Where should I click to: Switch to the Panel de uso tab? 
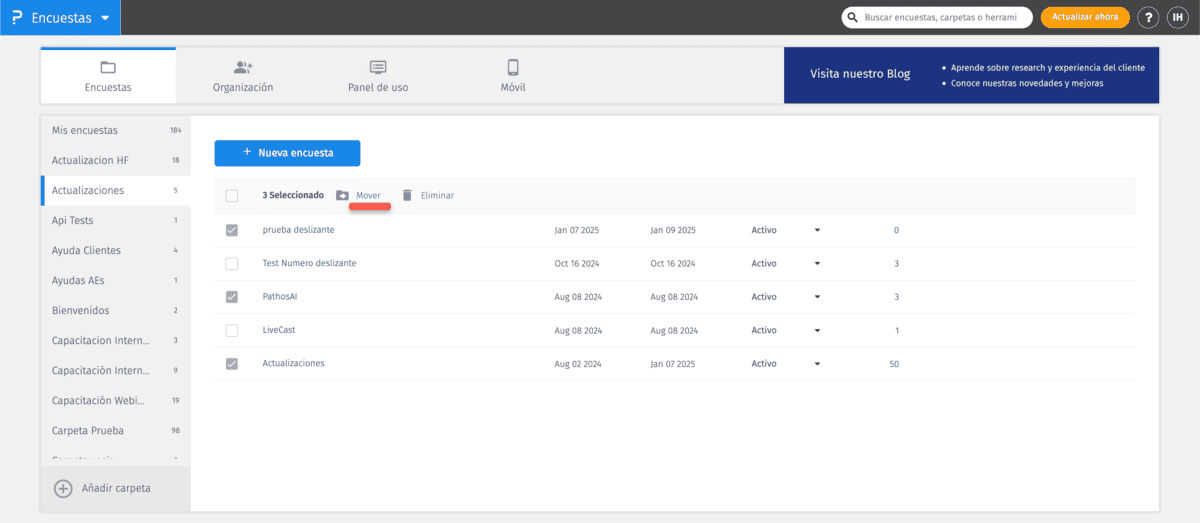pyautogui.click(x=378, y=76)
